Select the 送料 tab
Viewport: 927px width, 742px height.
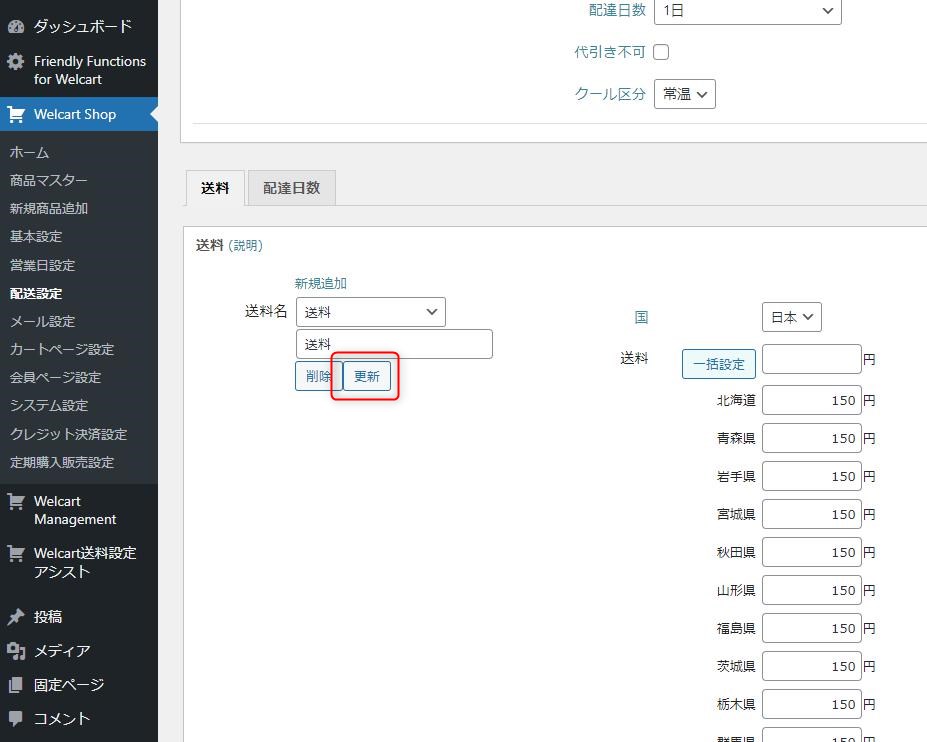tap(215, 188)
